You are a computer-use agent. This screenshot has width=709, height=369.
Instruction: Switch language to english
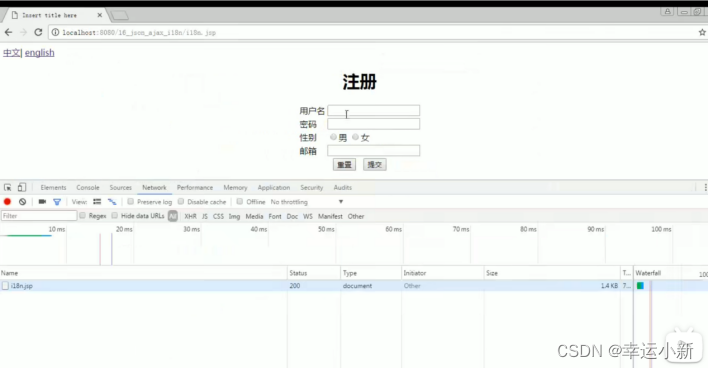click(40, 53)
